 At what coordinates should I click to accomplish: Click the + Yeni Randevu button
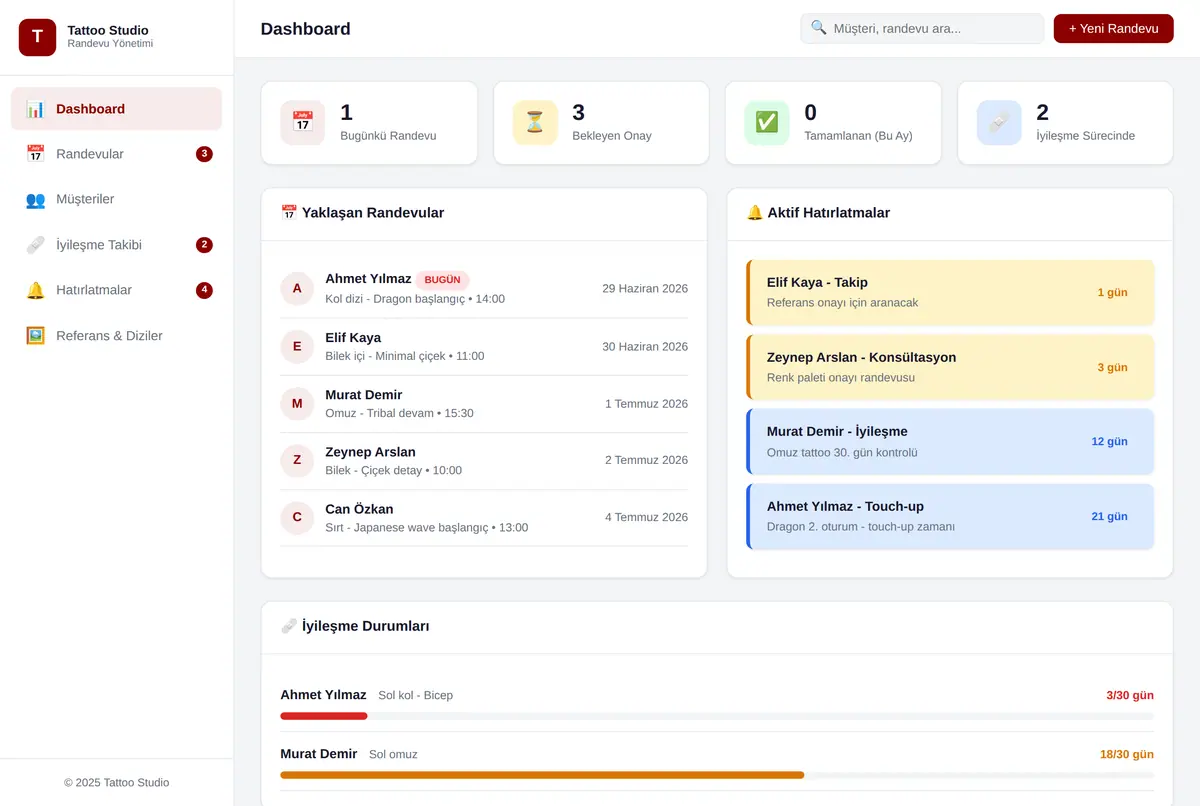tap(1113, 29)
